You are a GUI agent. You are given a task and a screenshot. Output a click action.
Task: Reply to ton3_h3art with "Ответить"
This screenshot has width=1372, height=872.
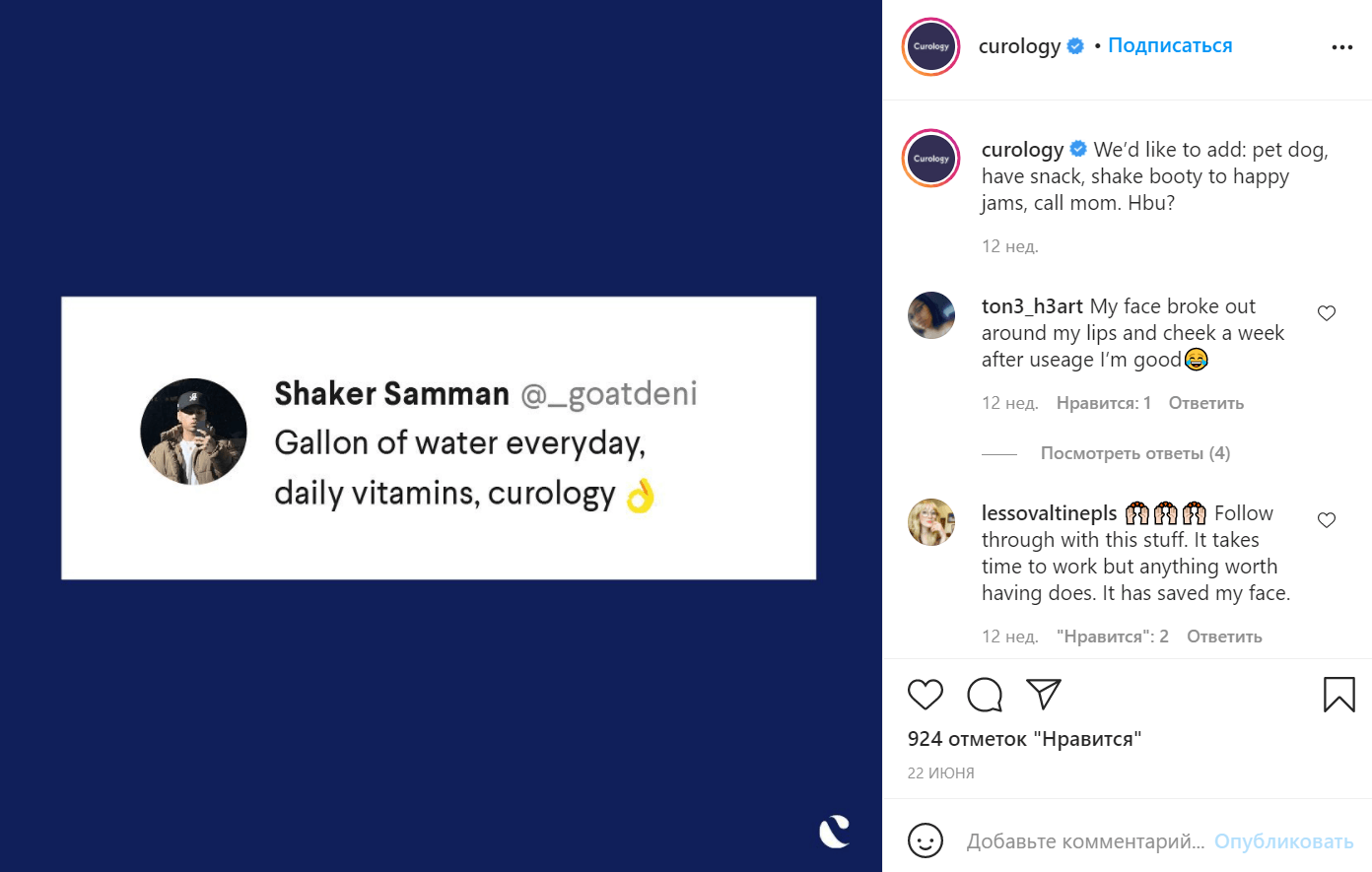click(x=1205, y=403)
